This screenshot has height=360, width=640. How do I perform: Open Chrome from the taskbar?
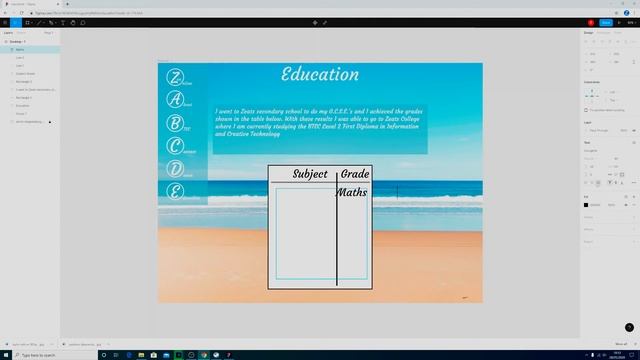pyautogui.click(x=204, y=355)
